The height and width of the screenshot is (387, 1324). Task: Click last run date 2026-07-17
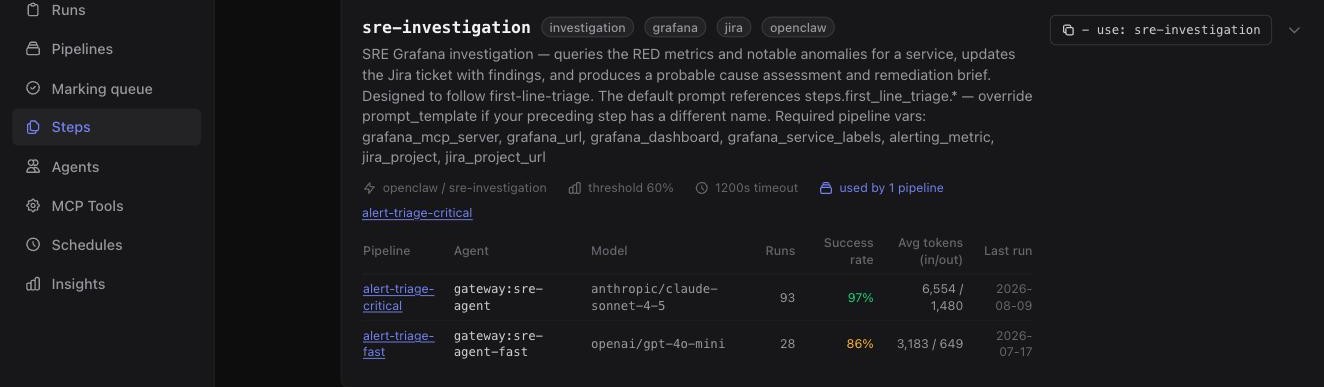pyautogui.click(x=1014, y=344)
